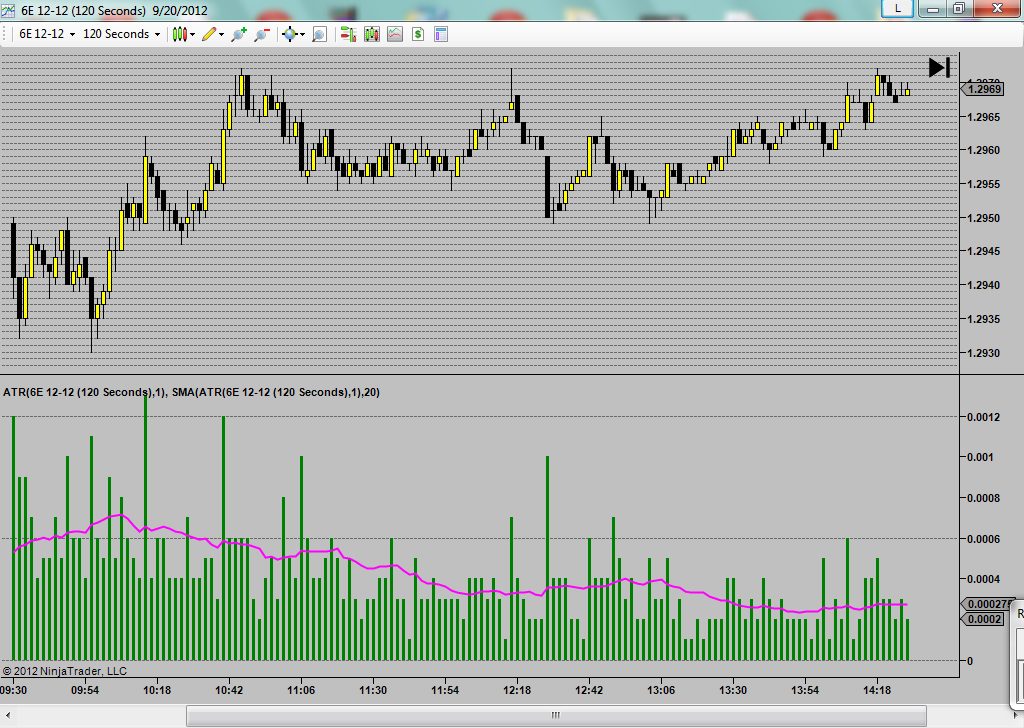Click the 1.2930 price axis label
Image resolution: width=1024 pixels, height=728 pixels.
(984, 353)
